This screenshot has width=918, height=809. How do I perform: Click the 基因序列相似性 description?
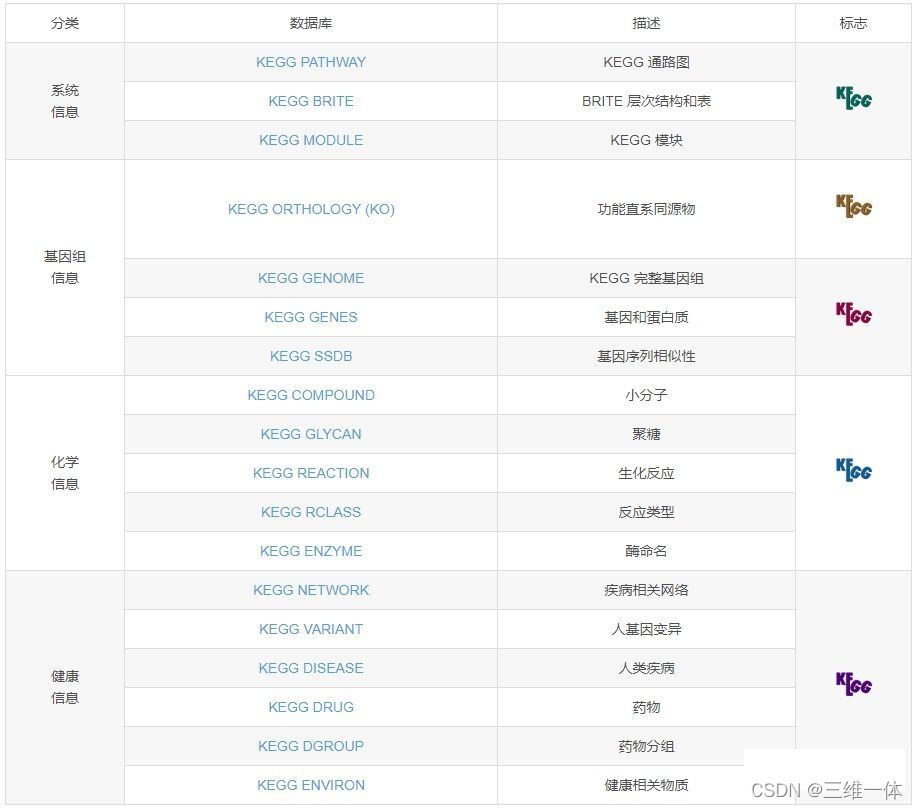[646, 356]
